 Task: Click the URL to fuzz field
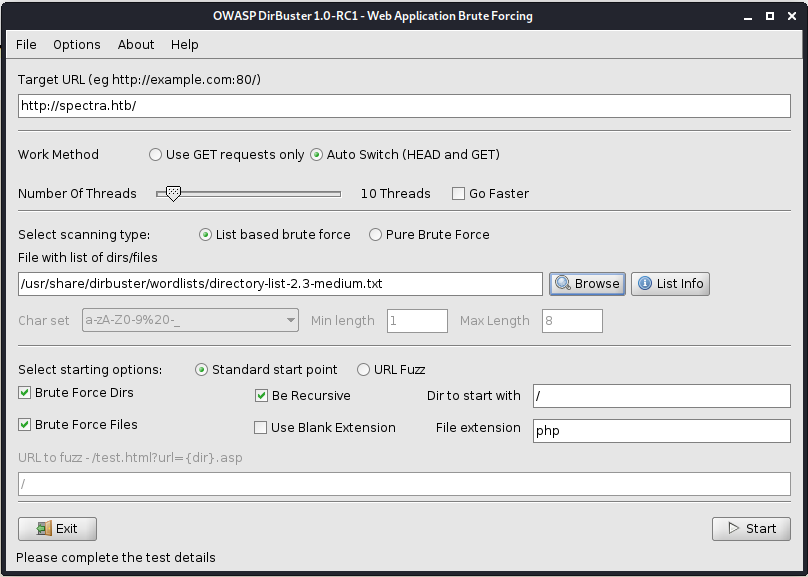(x=404, y=484)
